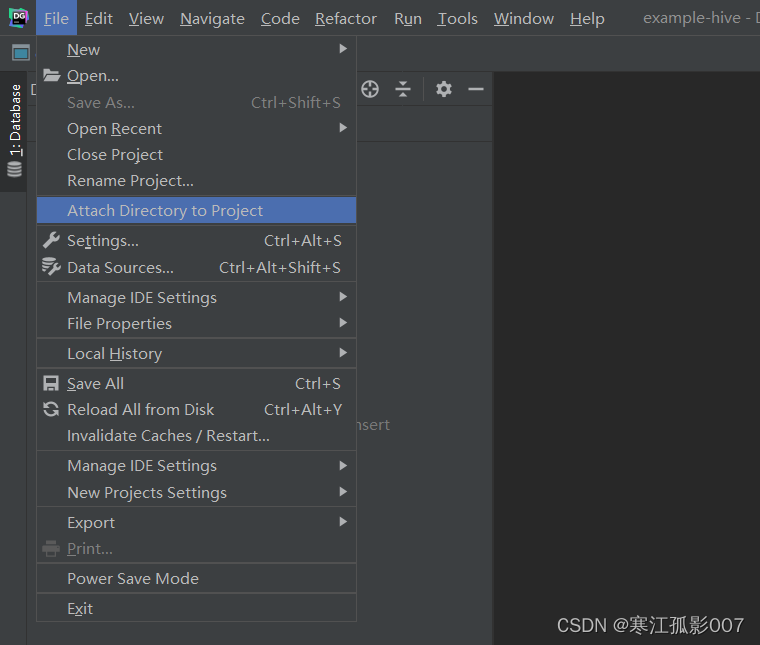Viewport: 760px width, 645px height.
Task: Click the Export entry label
Action: pyautogui.click(x=91, y=522)
